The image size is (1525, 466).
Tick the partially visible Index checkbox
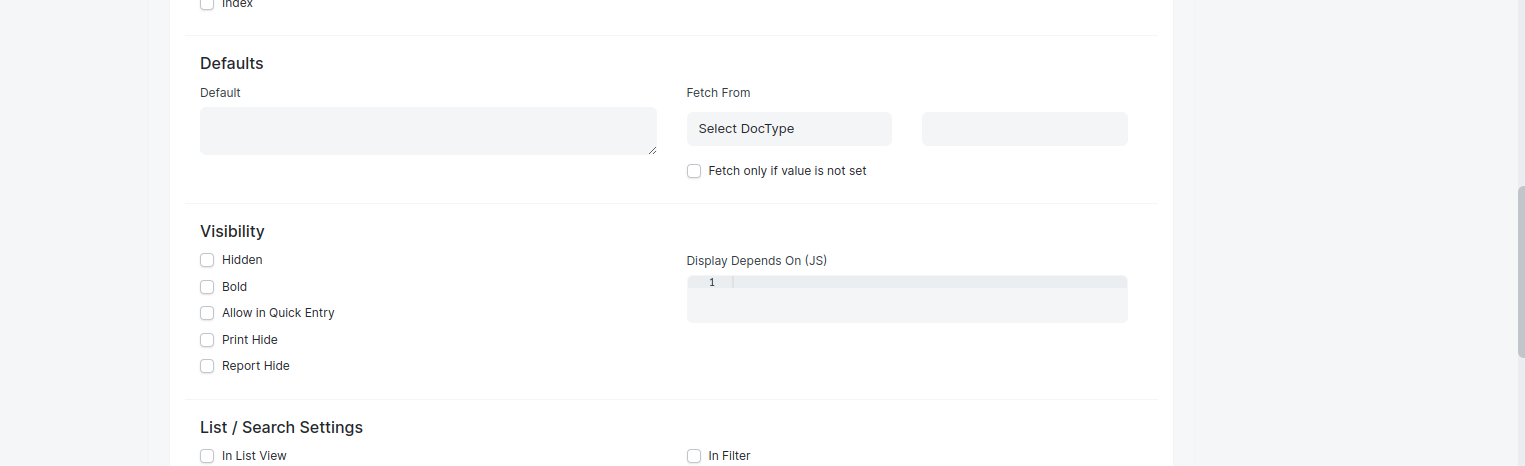click(x=207, y=4)
